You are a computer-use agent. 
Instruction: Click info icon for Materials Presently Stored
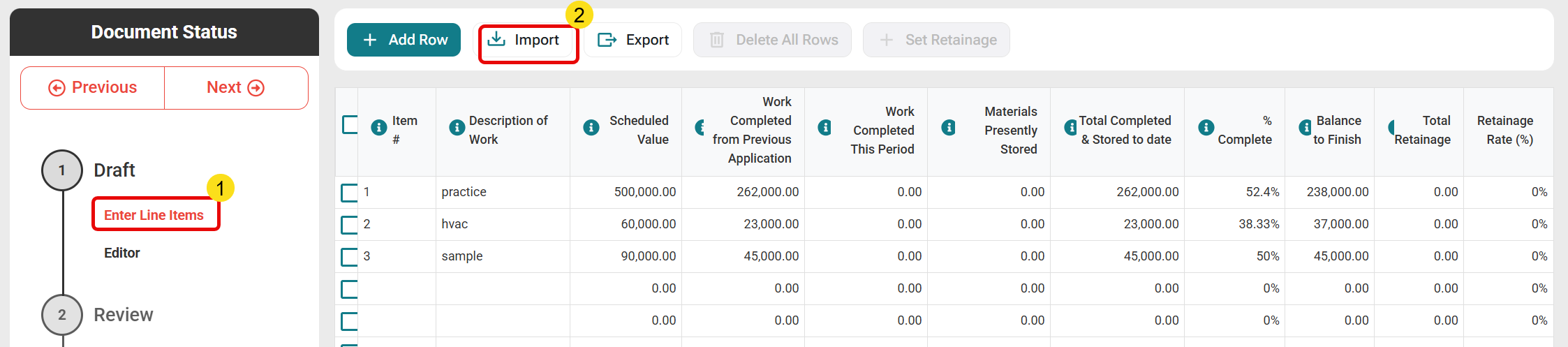[948, 128]
